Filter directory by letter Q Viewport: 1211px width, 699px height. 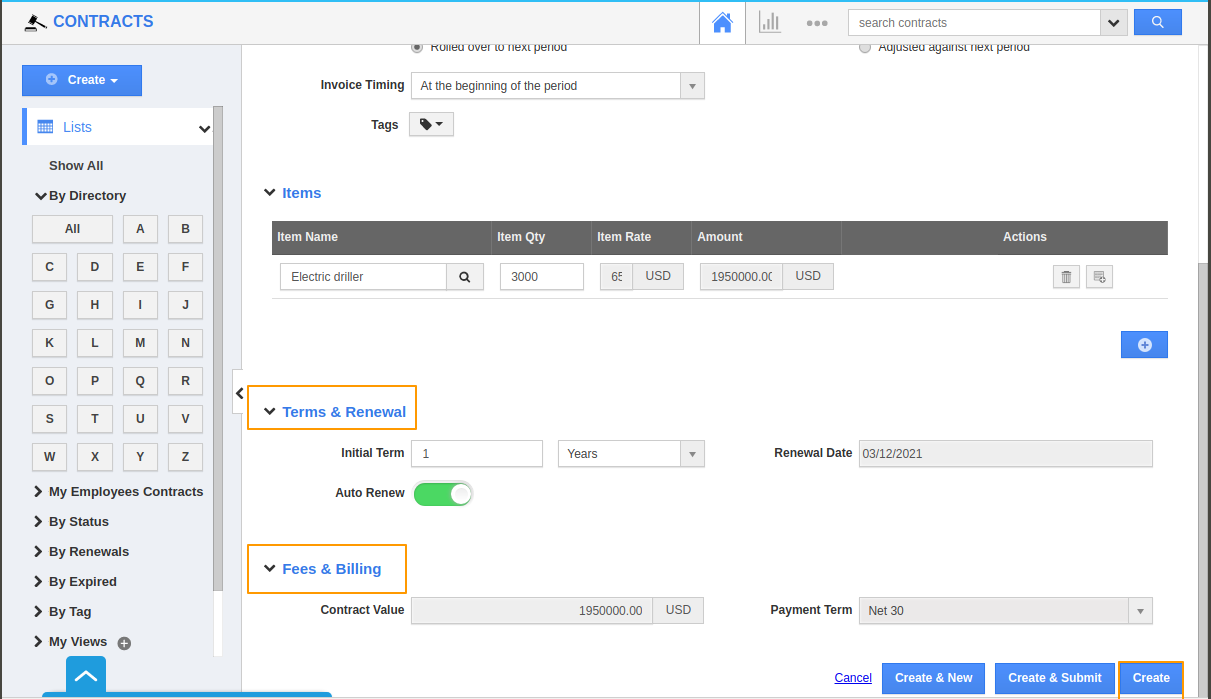(140, 381)
